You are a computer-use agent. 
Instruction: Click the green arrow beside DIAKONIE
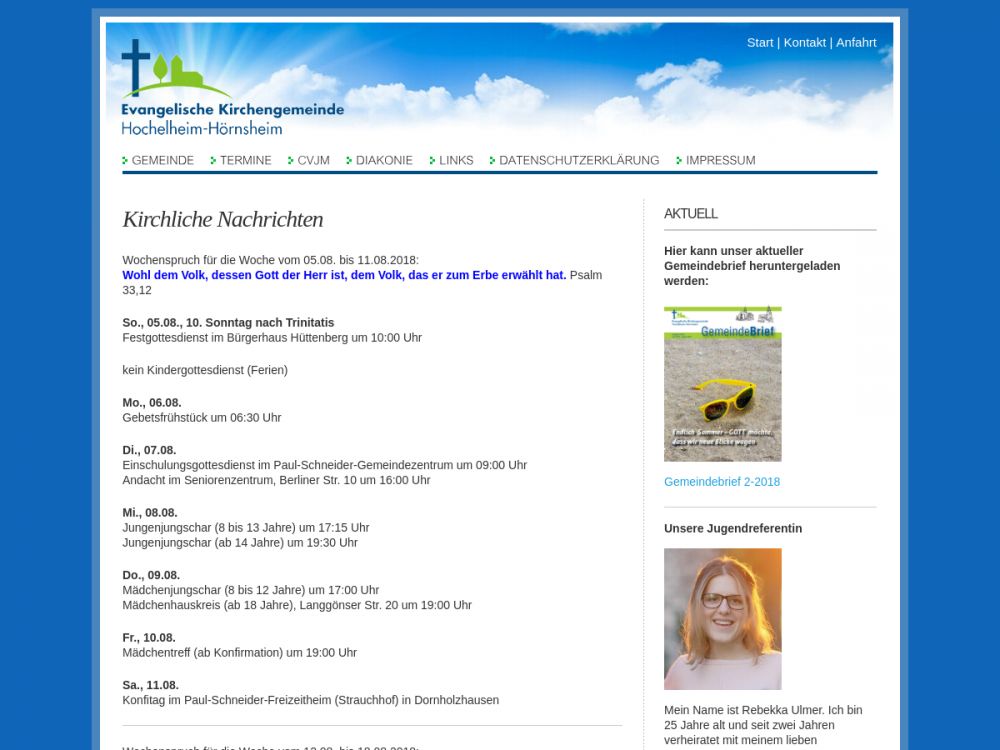350,161
